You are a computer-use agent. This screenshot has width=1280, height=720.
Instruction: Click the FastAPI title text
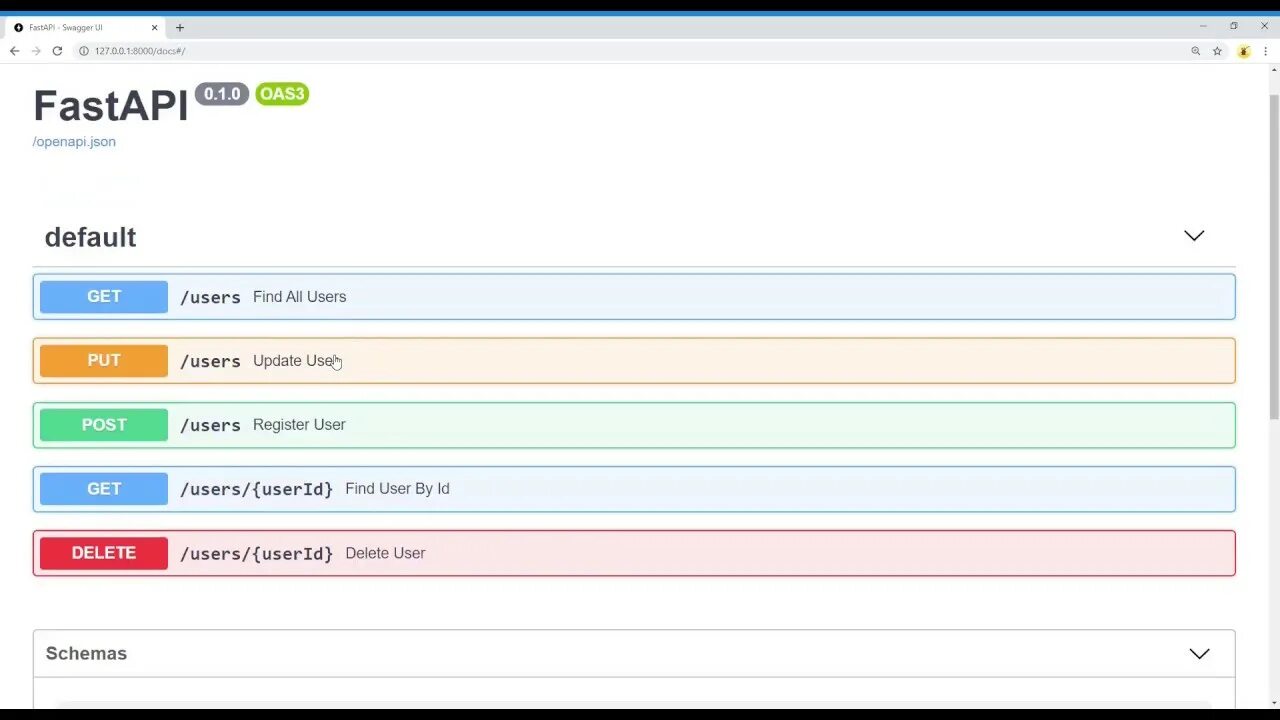click(x=111, y=106)
